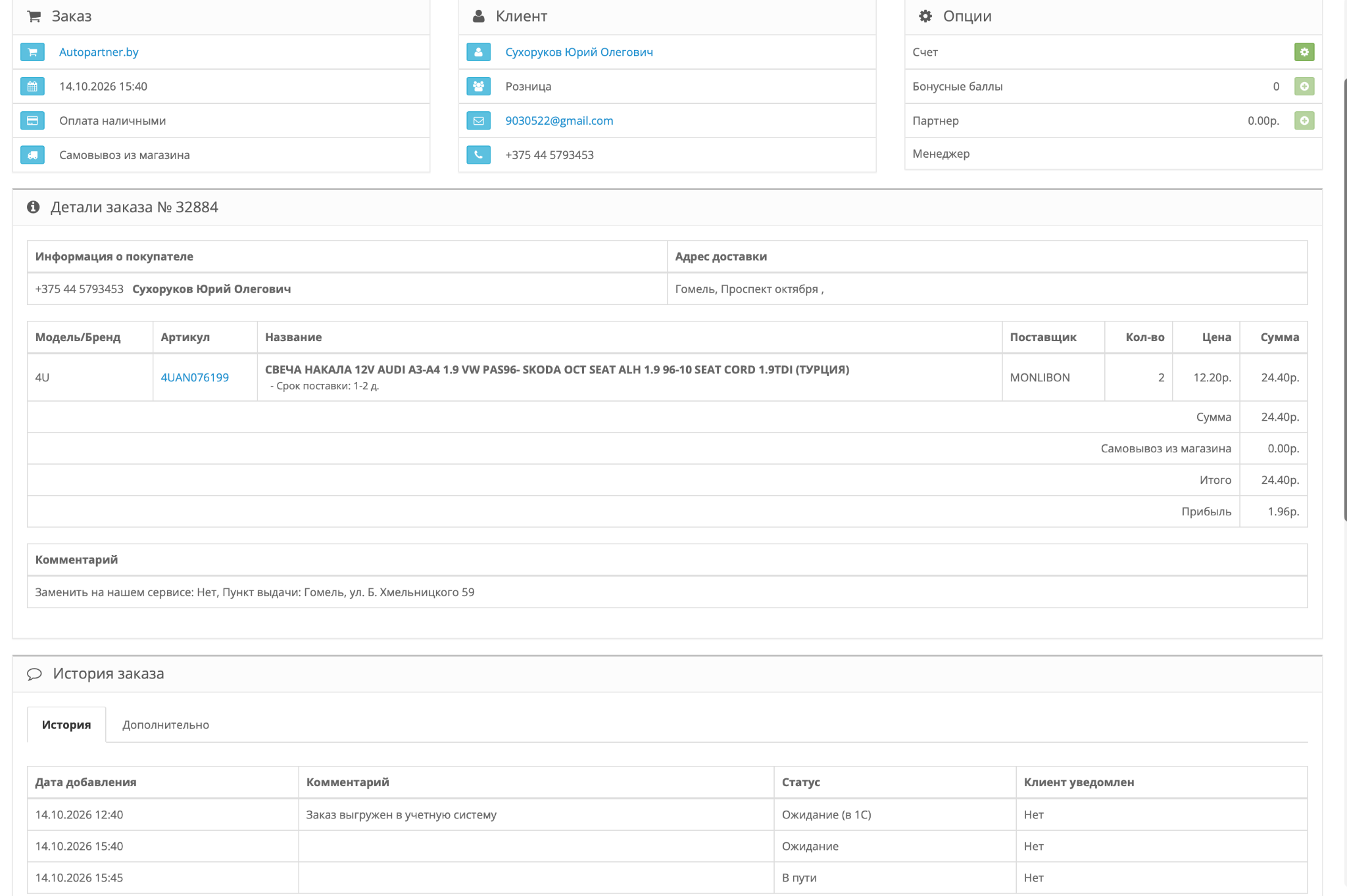Open customer Сухоруков Юрий Олегович profile link
The image size is (1347, 896).
(x=579, y=52)
